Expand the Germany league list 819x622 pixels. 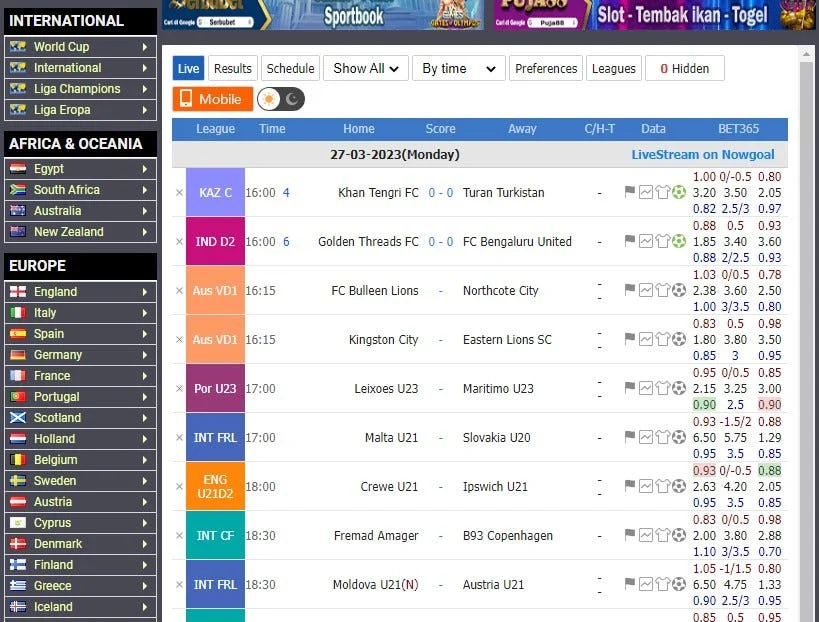80,355
